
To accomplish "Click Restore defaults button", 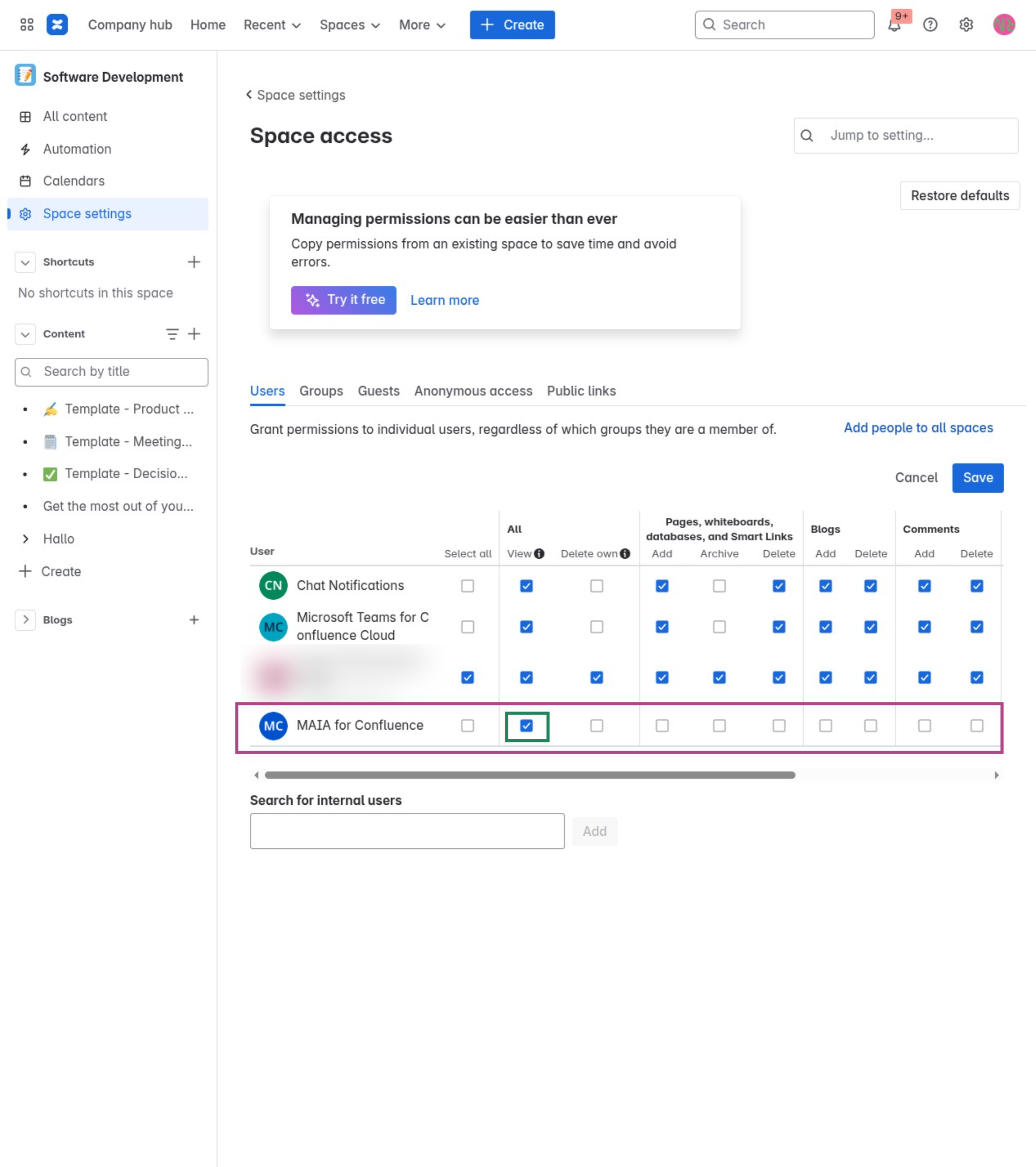I will [x=960, y=196].
